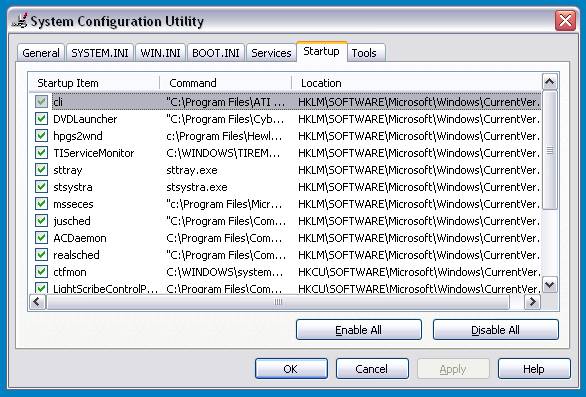Click the vertical scrollbar up arrow
Image resolution: width=586 pixels, height=397 pixels.
tap(550, 82)
